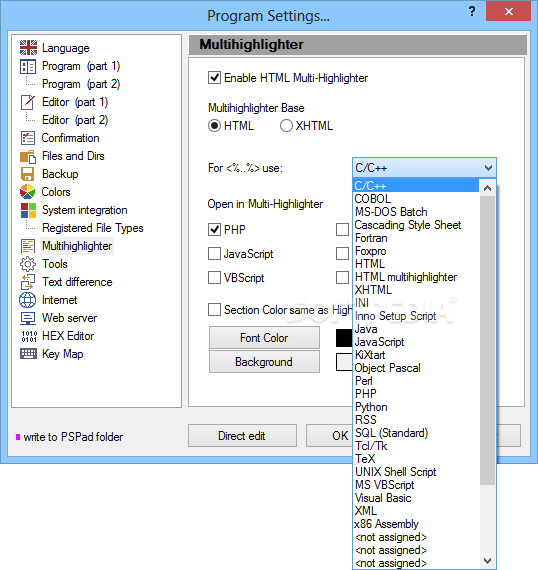Choose x86 Assembly from the list
Image resolution: width=538 pixels, height=570 pixels.
click(416, 524)
